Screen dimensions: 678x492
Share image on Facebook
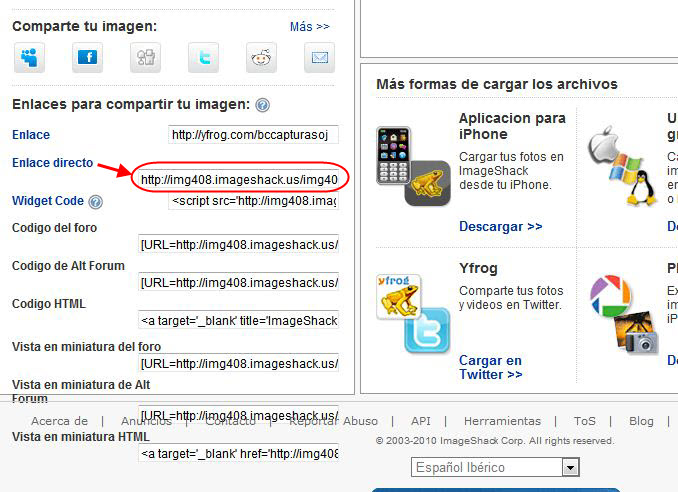[x=87, y=58]
